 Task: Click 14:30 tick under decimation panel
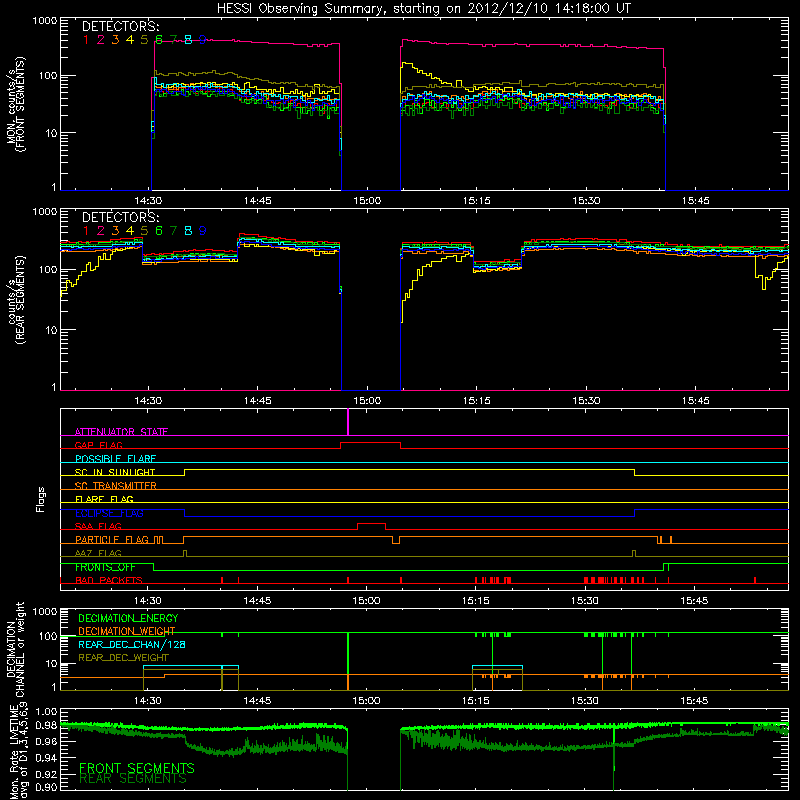pyautogui.click(x=147, y=701)
